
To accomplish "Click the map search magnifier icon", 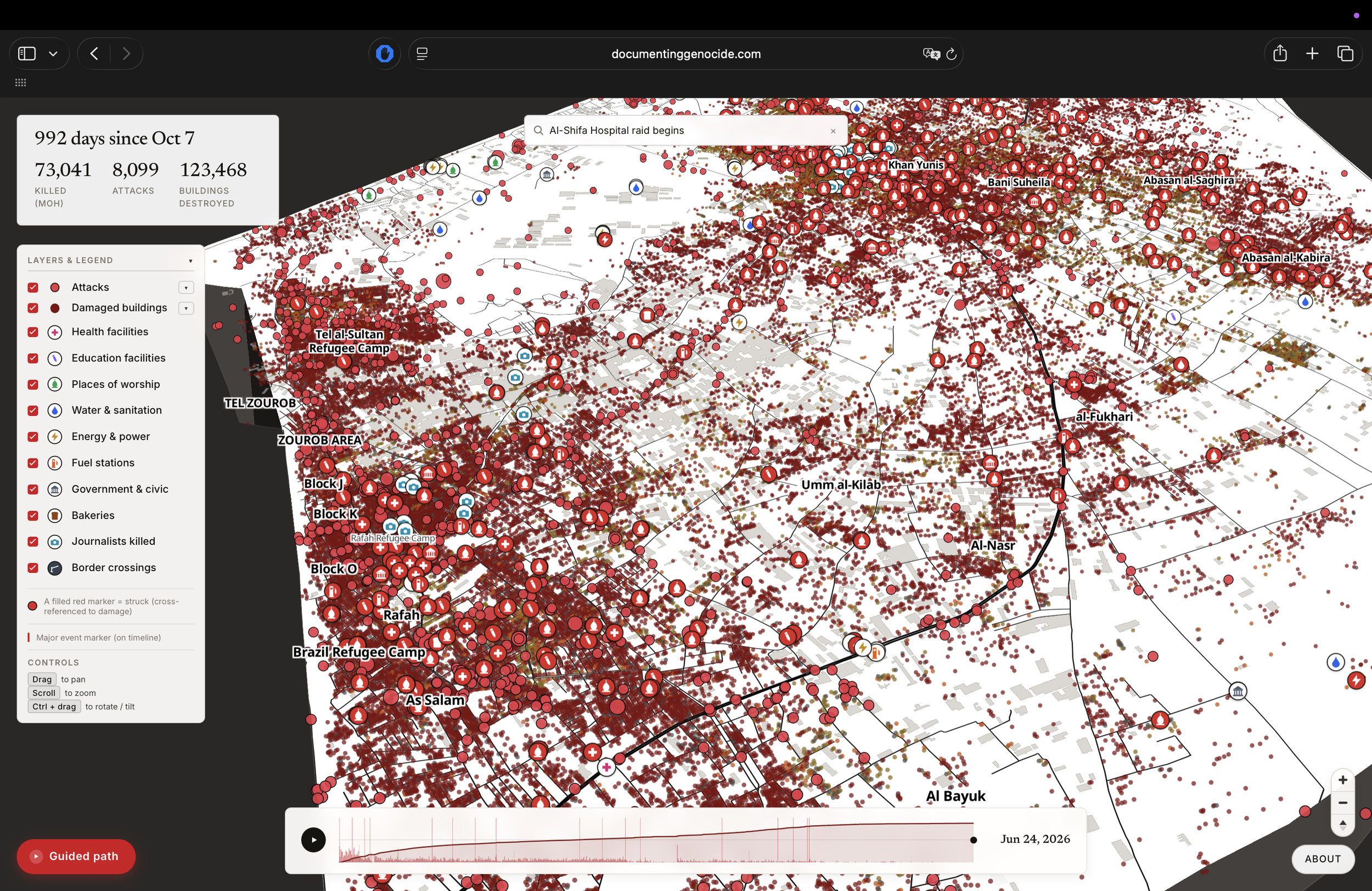I will coord(538,130).
